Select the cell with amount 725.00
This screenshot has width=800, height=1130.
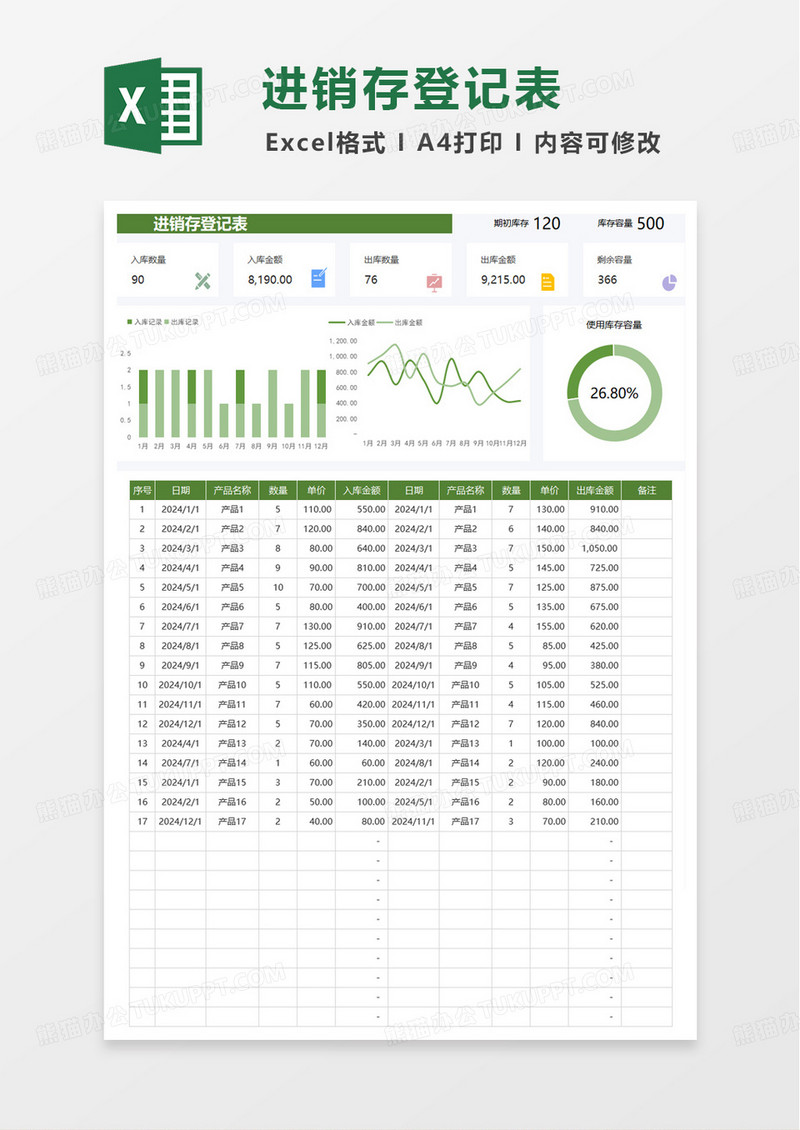[595, 568]
